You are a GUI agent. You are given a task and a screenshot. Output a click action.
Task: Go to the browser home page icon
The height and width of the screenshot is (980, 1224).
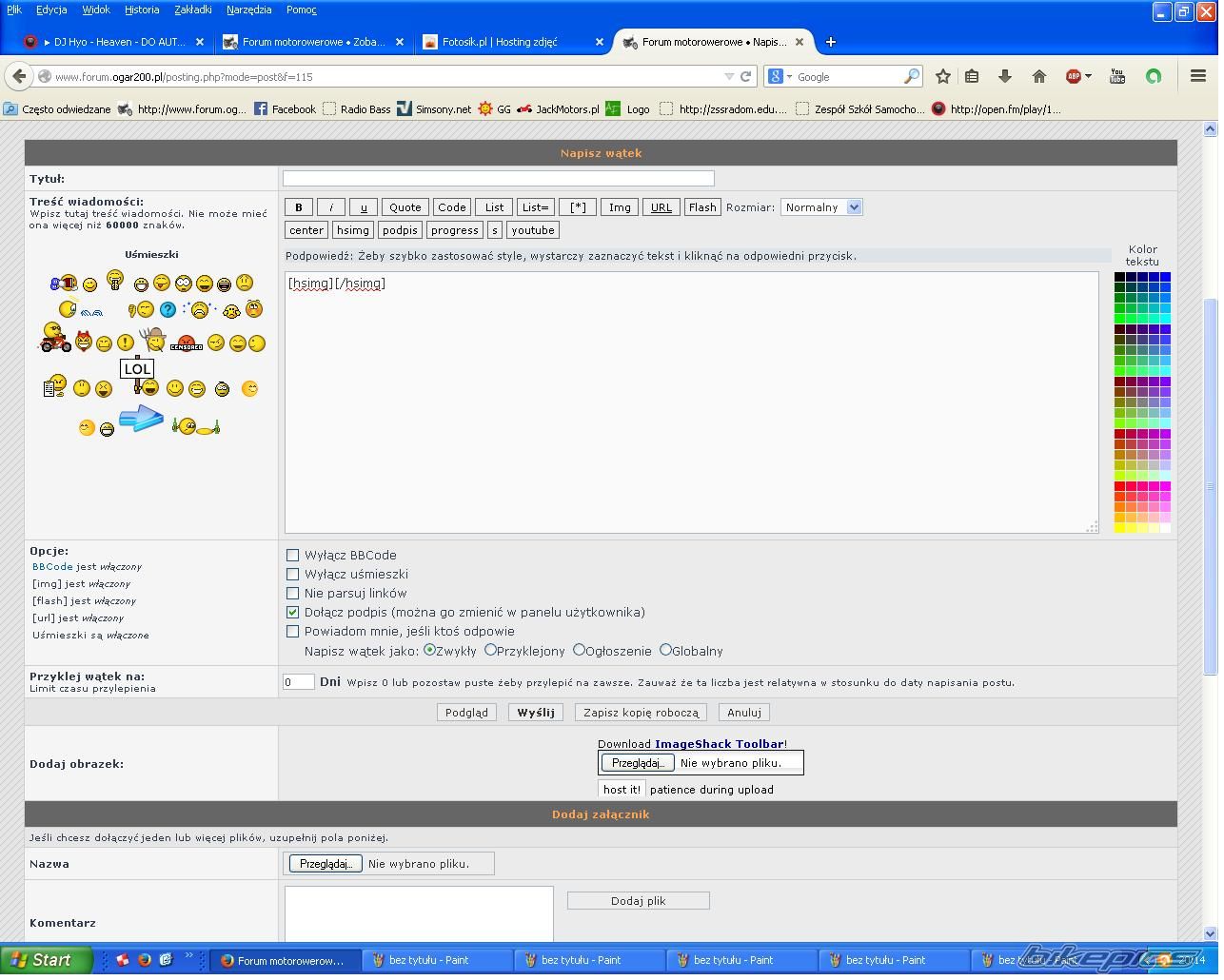[x=1039, y=76]
